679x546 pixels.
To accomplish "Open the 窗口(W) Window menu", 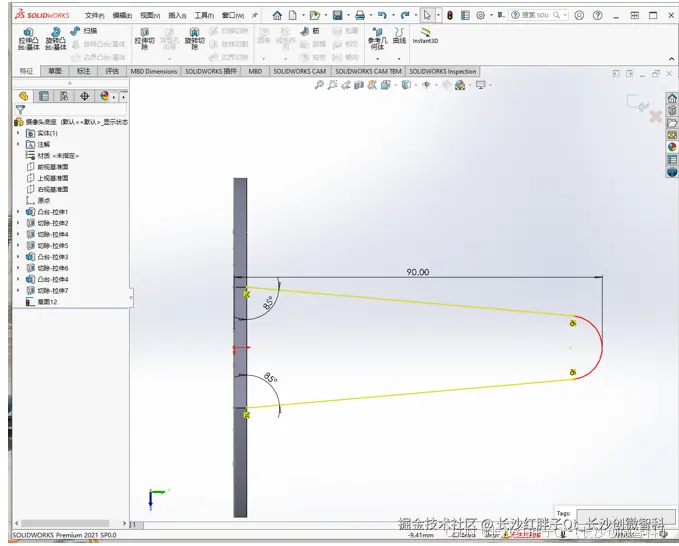I will [233, 15].
